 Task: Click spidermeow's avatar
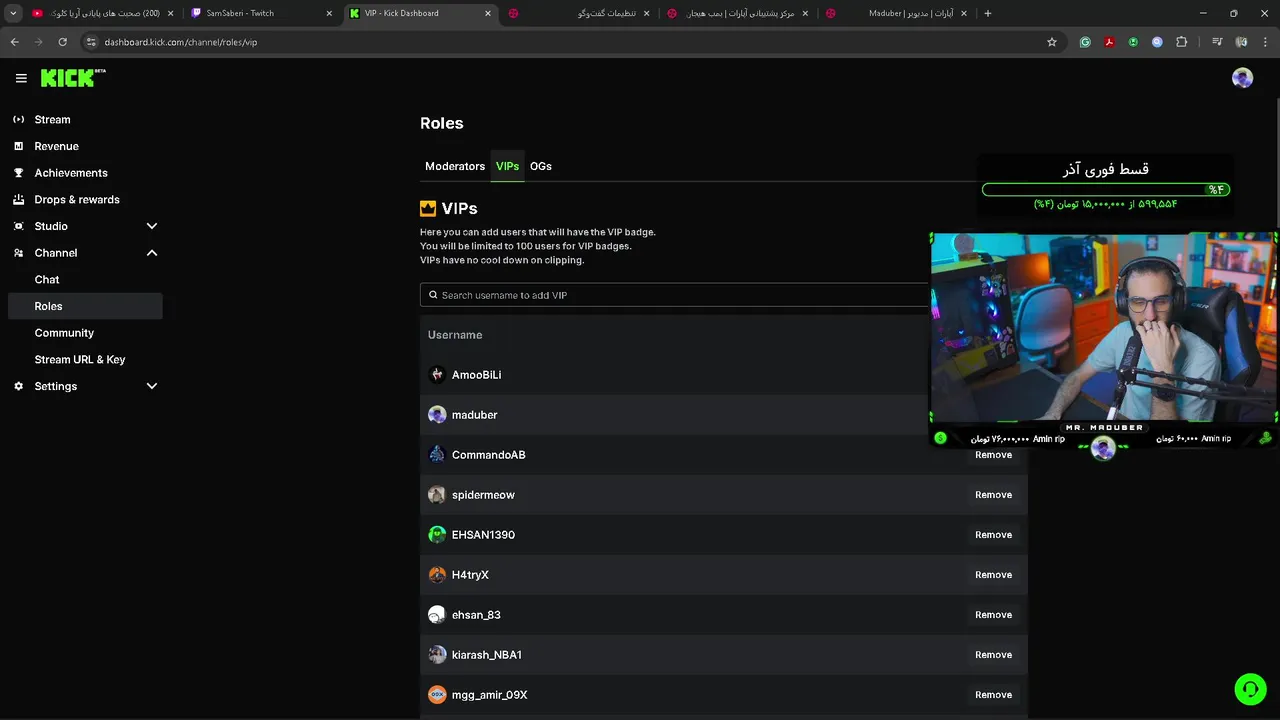click(437, 495)
